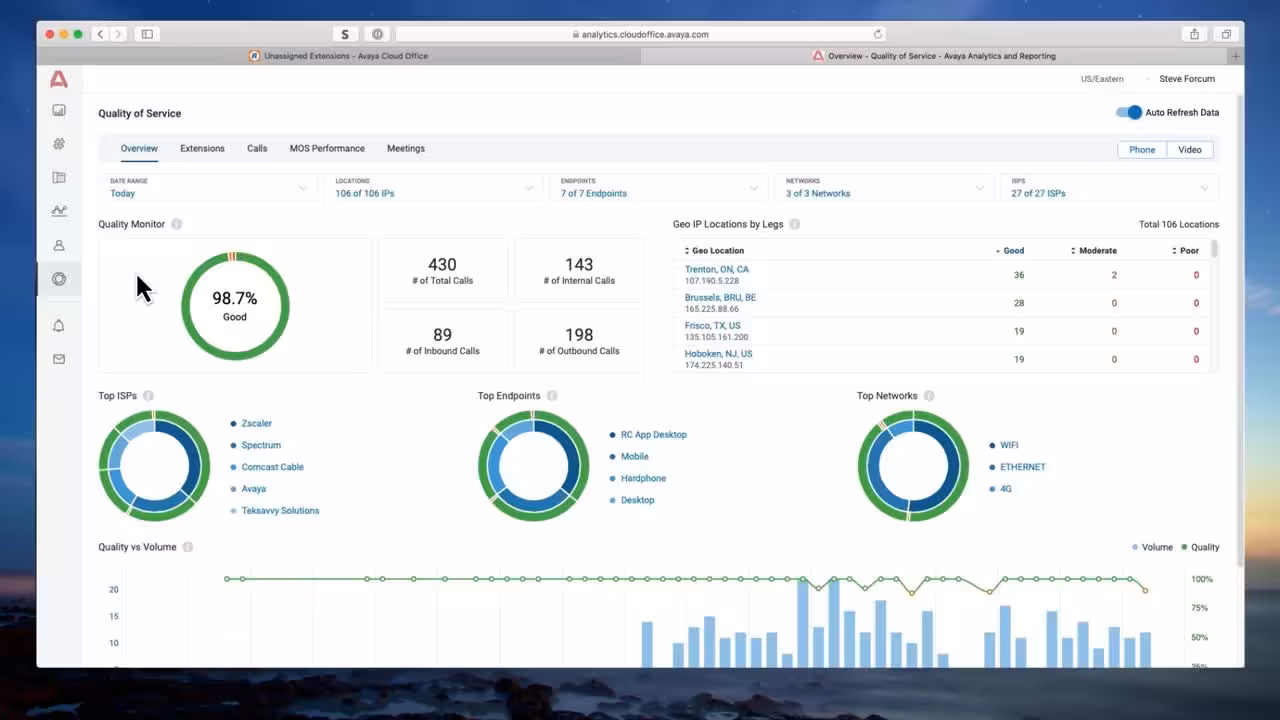Click the Avaya logo in sidebar
The height and width of the screenshot is (720, 1280).
[x=59, y=79]
